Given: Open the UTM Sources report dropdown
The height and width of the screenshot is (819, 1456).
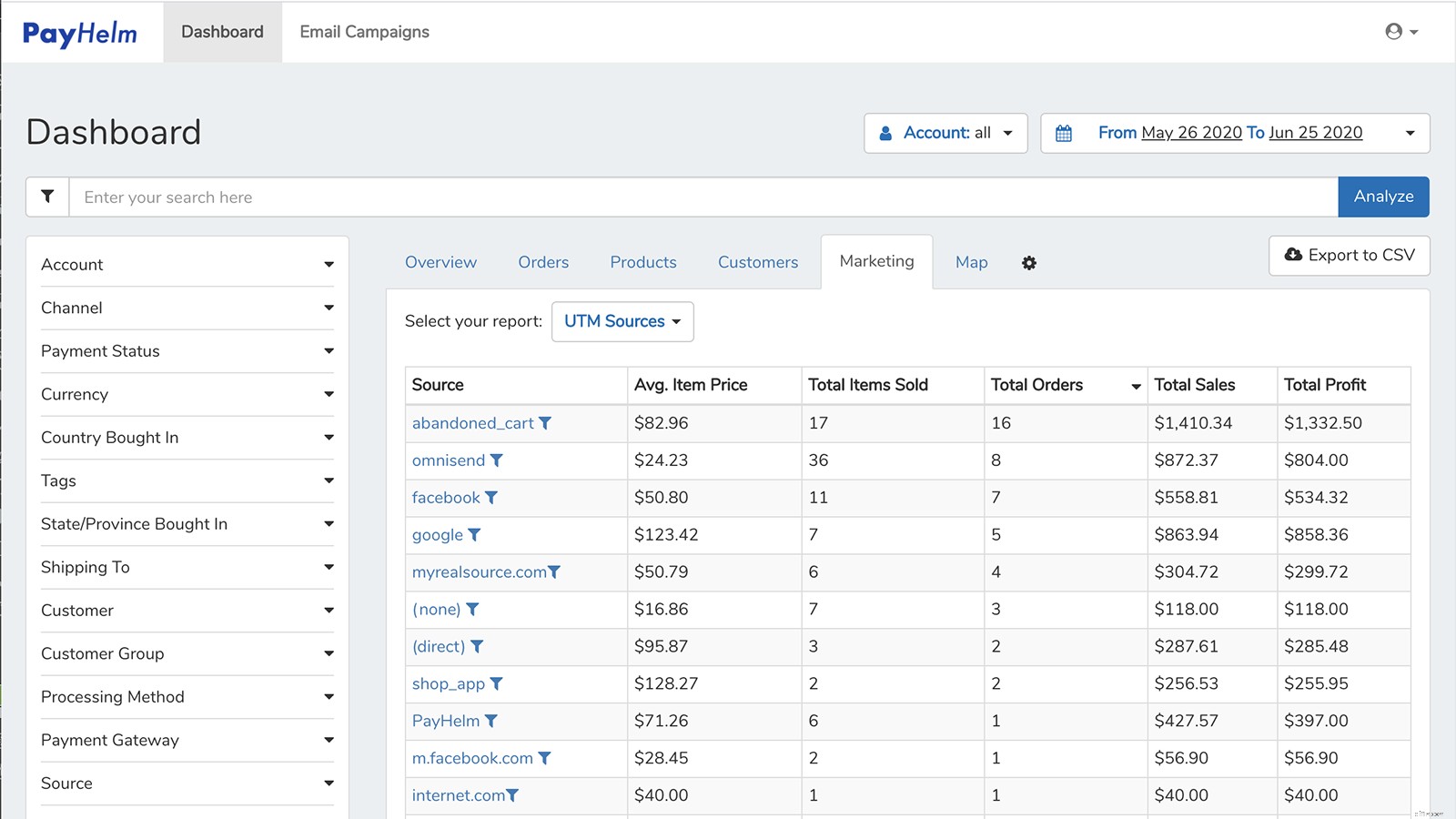Looking at the screenshot, I should (622, 321).
